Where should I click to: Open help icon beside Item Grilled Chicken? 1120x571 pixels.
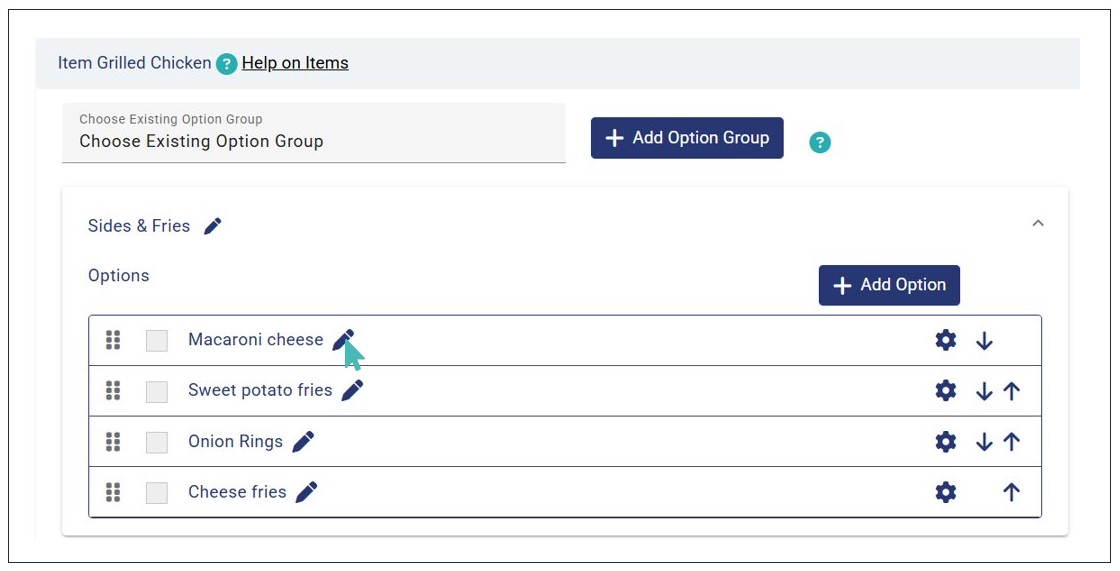point(227,64)
